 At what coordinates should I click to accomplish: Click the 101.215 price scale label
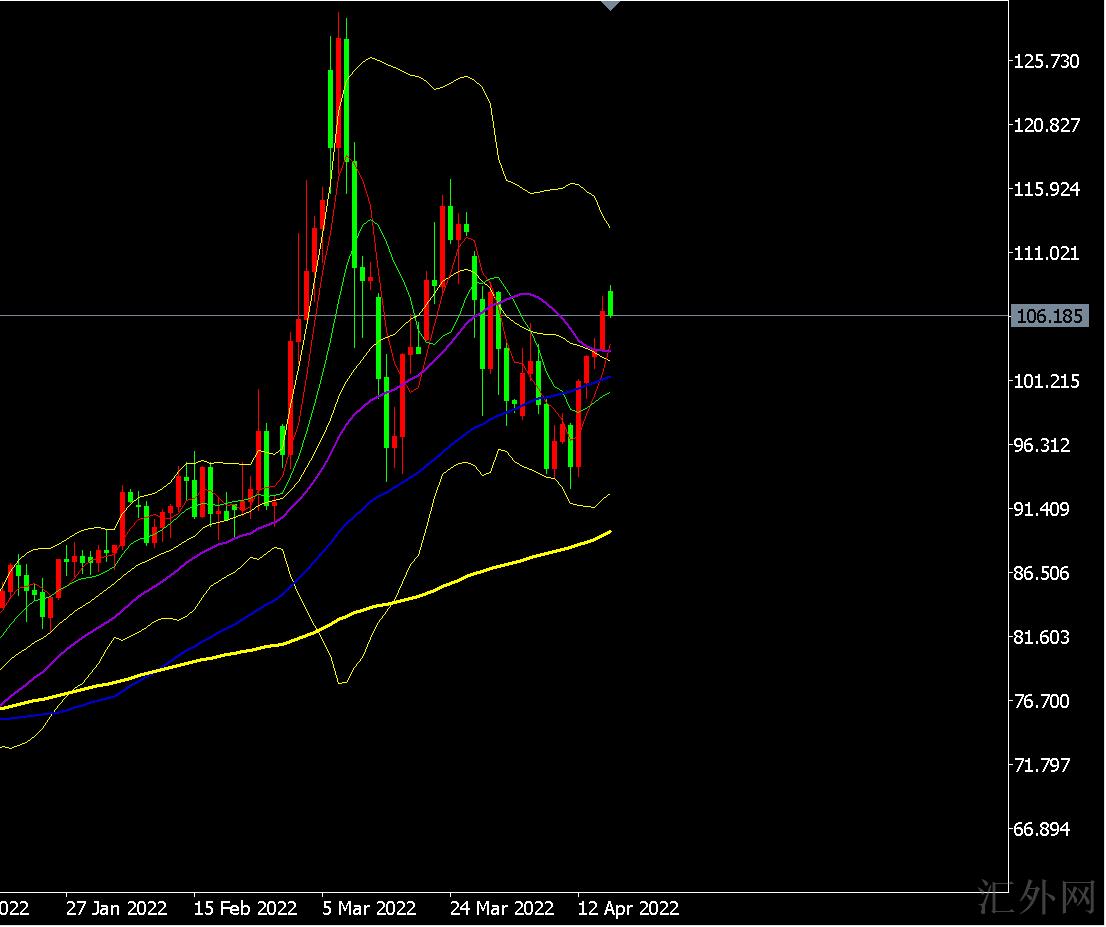pyautogui.click(x=1046, y=381)
